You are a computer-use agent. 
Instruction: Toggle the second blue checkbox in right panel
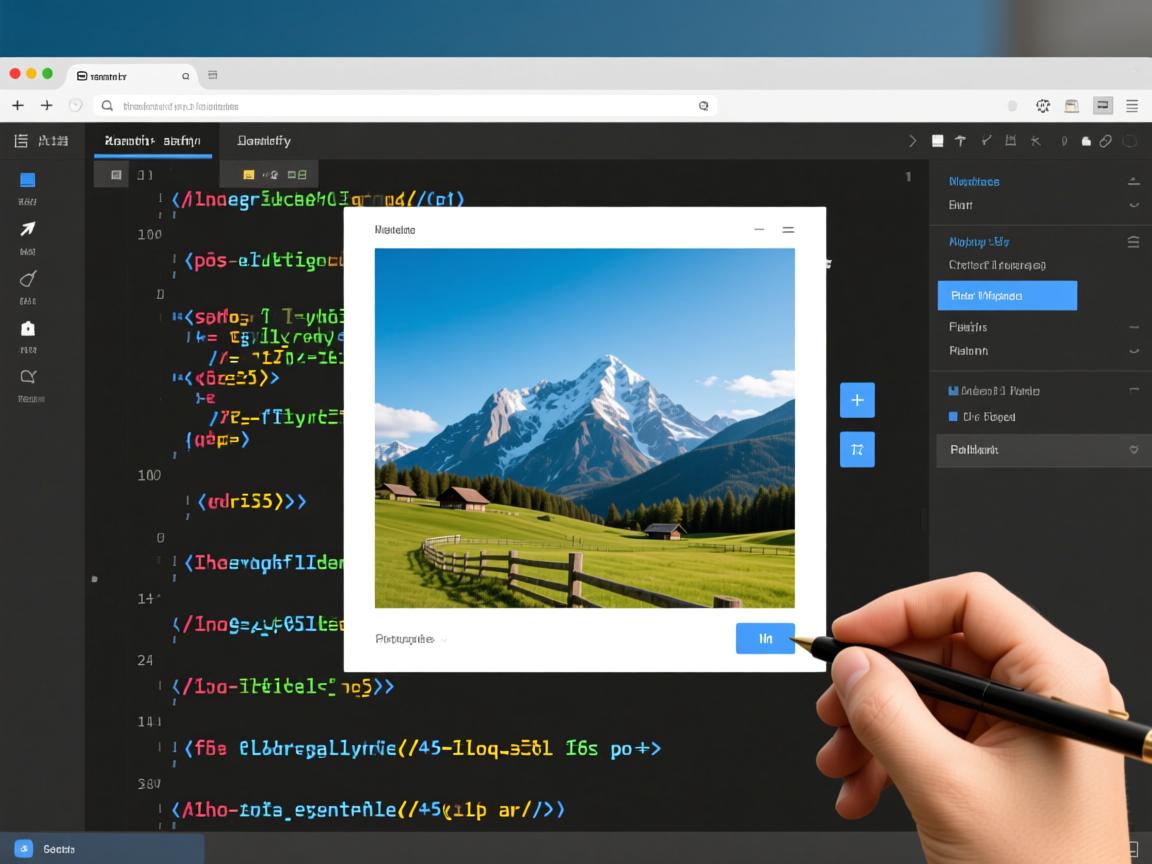coord(953,417)
